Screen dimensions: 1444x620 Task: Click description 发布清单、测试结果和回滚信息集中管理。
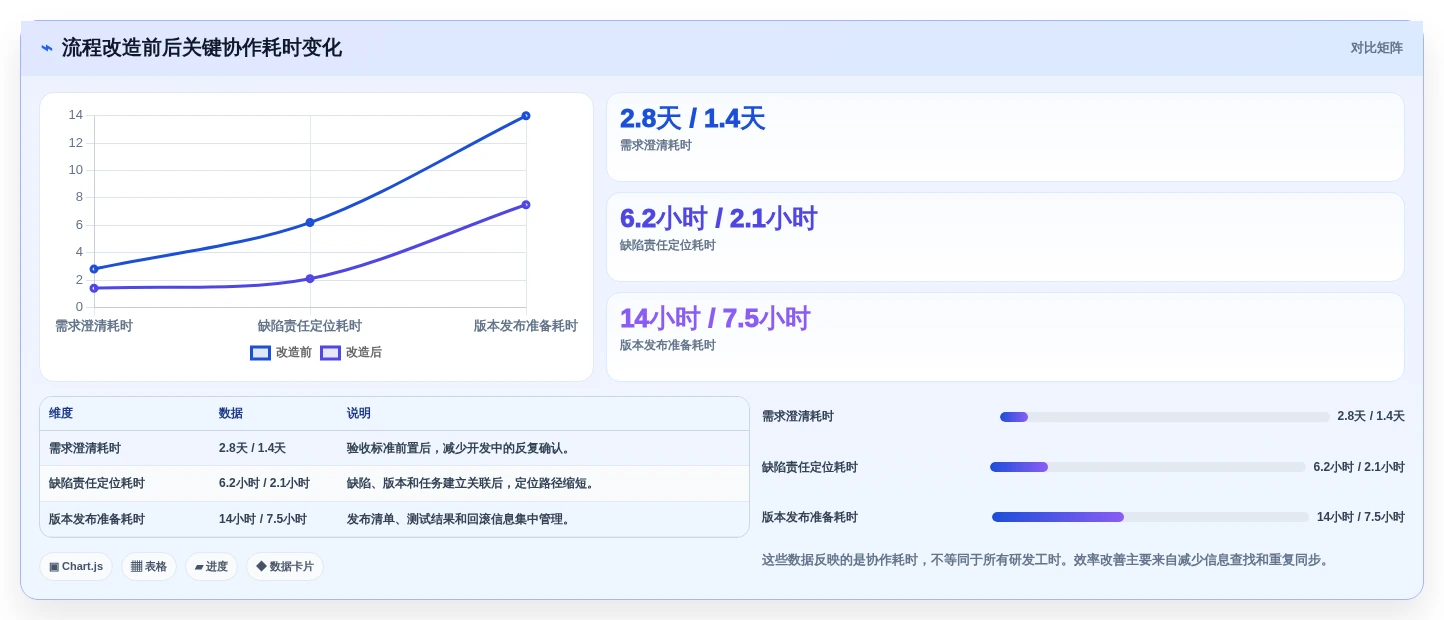(x=461, y=520)
